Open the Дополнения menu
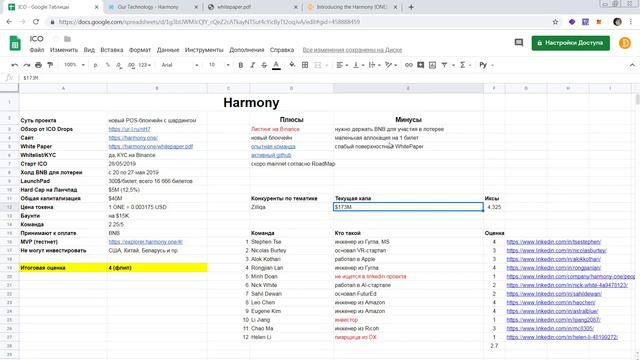Image resolution: width=640 pixels, height=360 pixels. (x=247, y=50)
